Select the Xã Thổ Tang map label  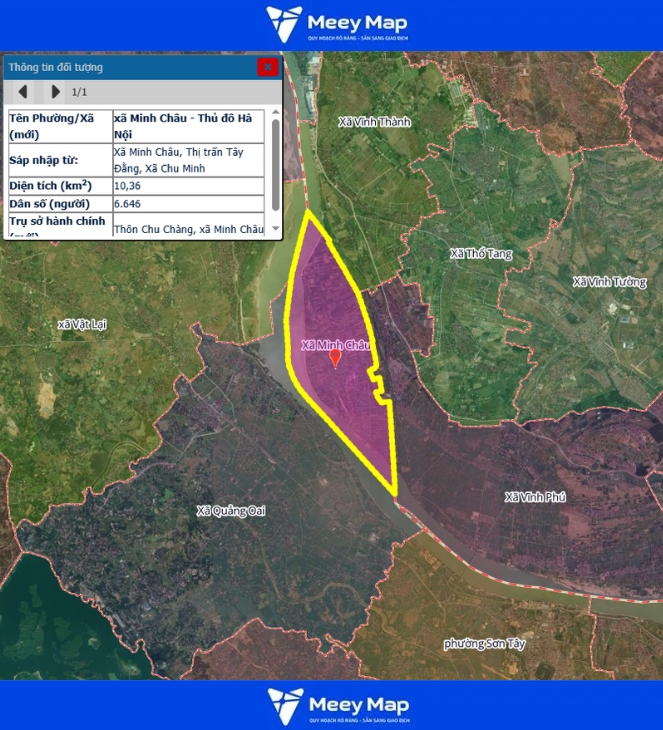coord(481,254)
